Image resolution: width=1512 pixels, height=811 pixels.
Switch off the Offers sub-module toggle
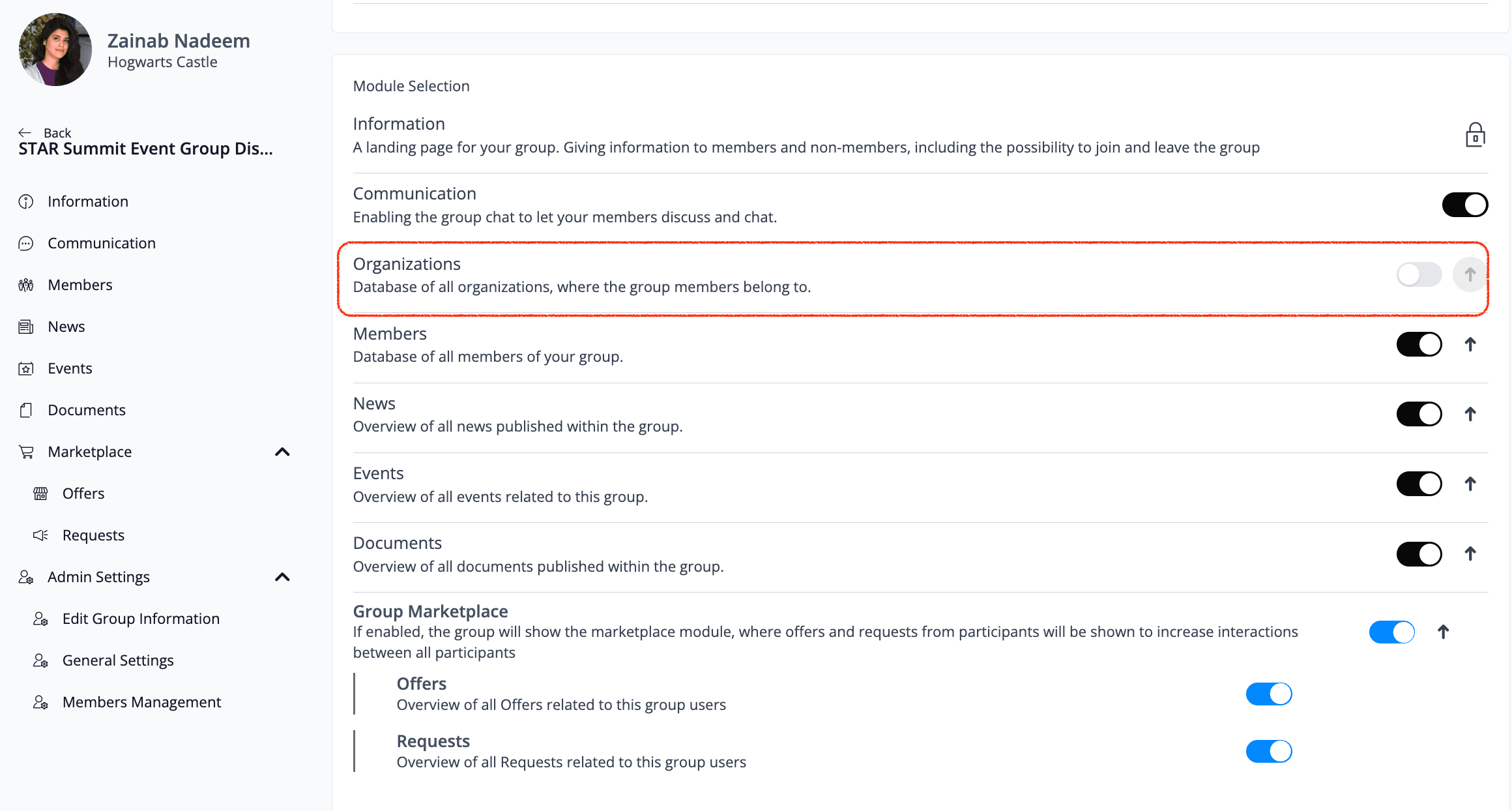pos(1268,694)
